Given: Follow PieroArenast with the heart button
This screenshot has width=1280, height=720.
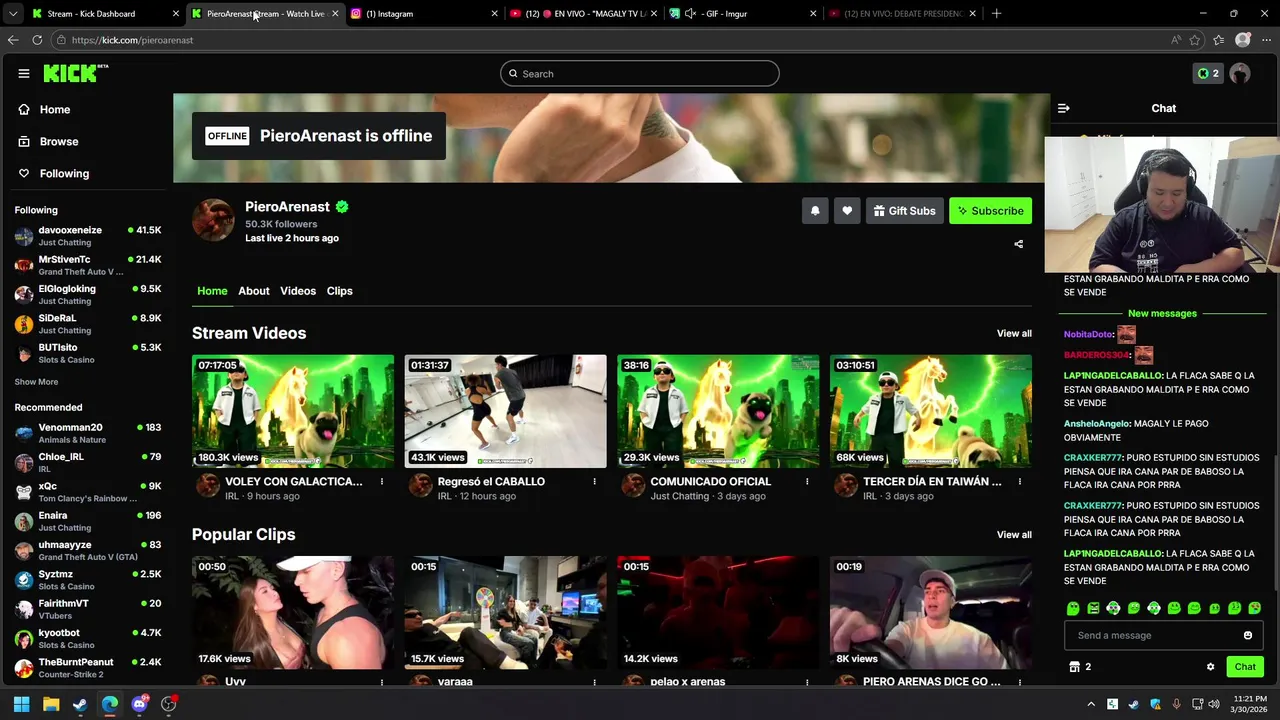Looking at the screenshot, I should [847, 211].
